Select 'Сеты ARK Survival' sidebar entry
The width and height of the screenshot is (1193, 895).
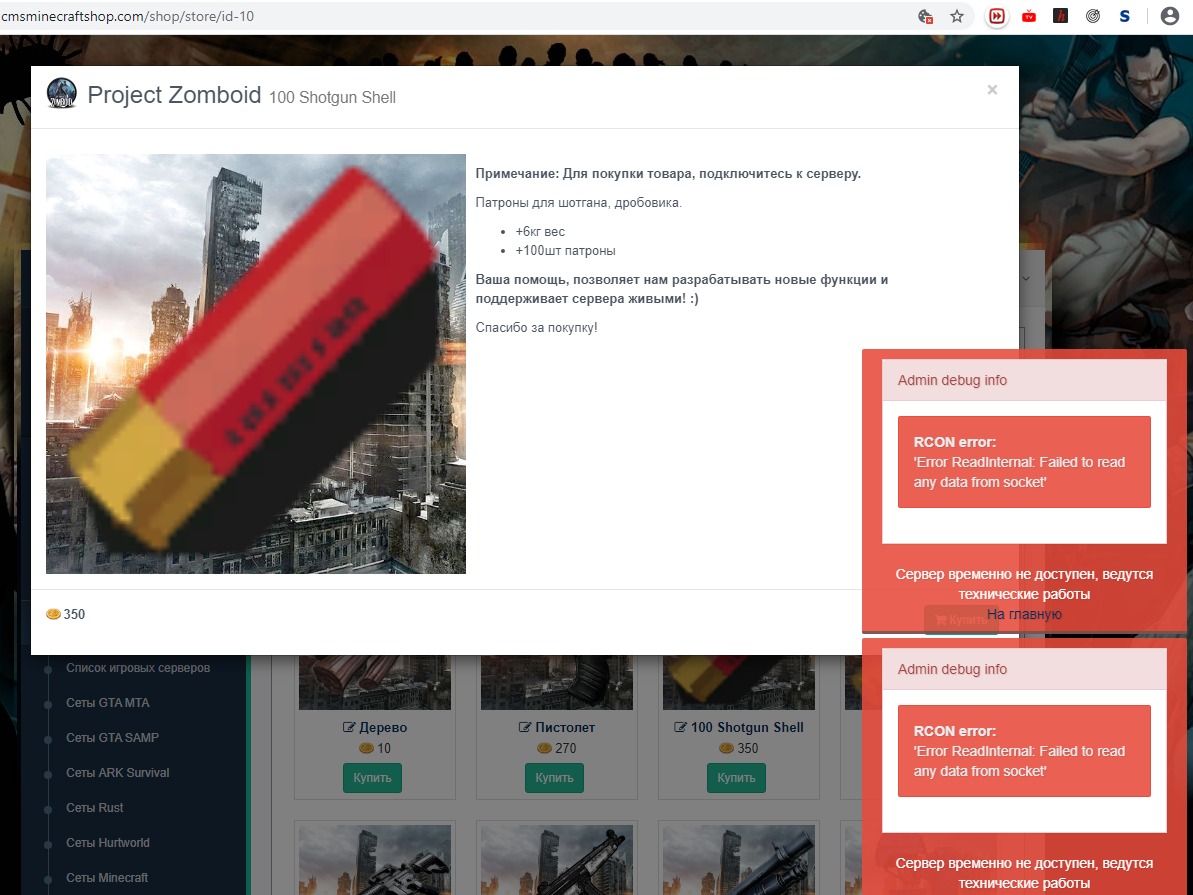[118, 773]
